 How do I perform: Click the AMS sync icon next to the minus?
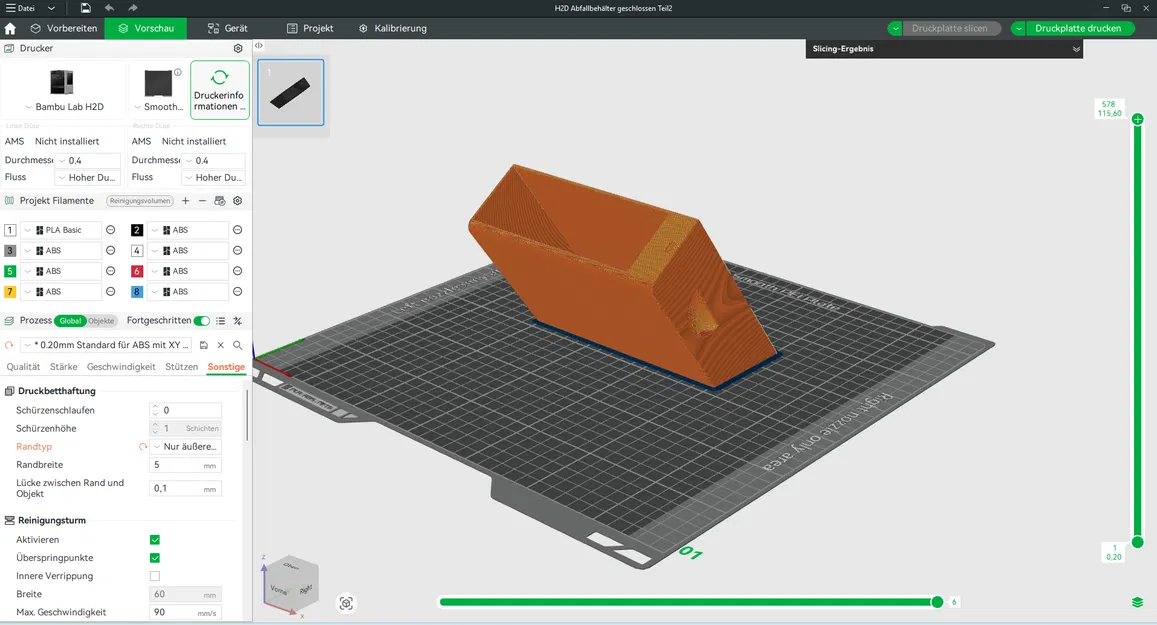click(219, 201)
